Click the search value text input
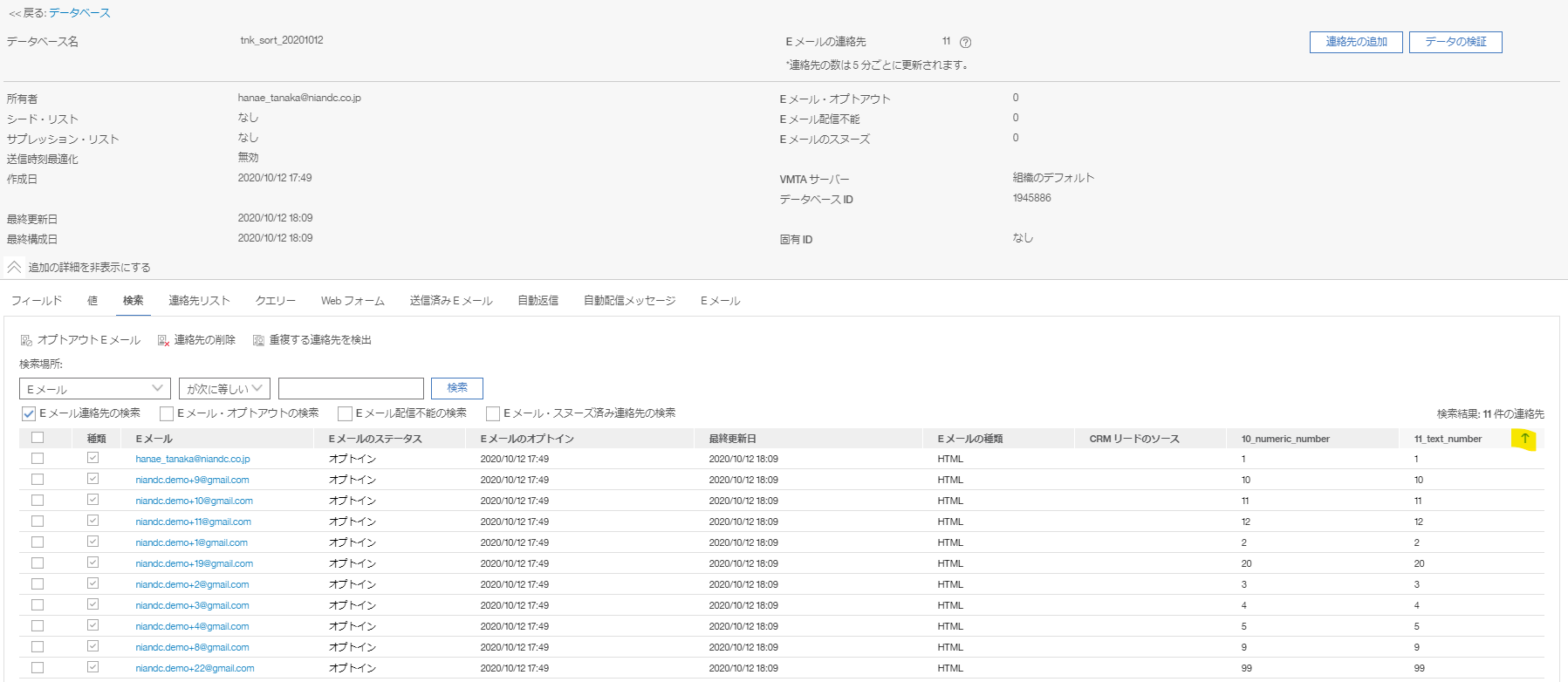1568x682 pixels. pos(351,388)
